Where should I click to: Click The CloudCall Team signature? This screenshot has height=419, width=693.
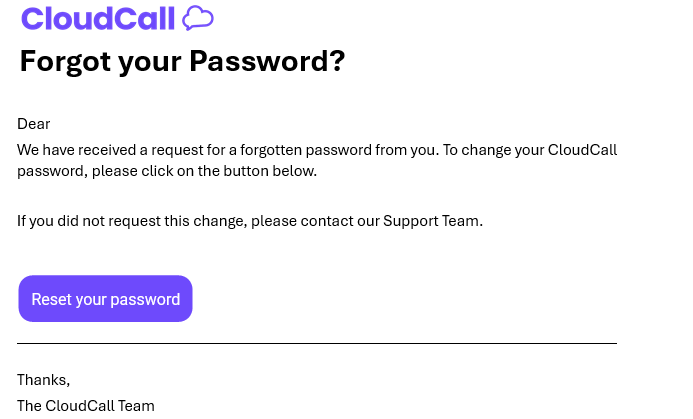coord(86,405)
